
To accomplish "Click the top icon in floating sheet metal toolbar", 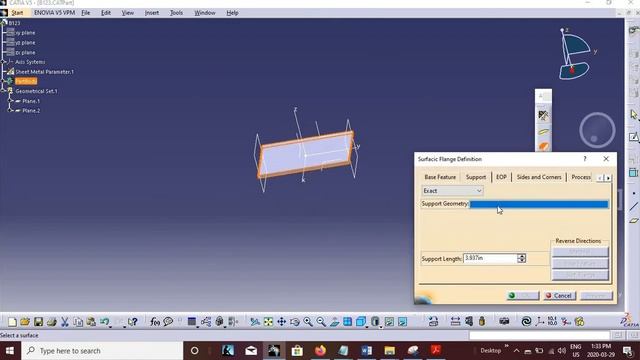I will [543, 116].
